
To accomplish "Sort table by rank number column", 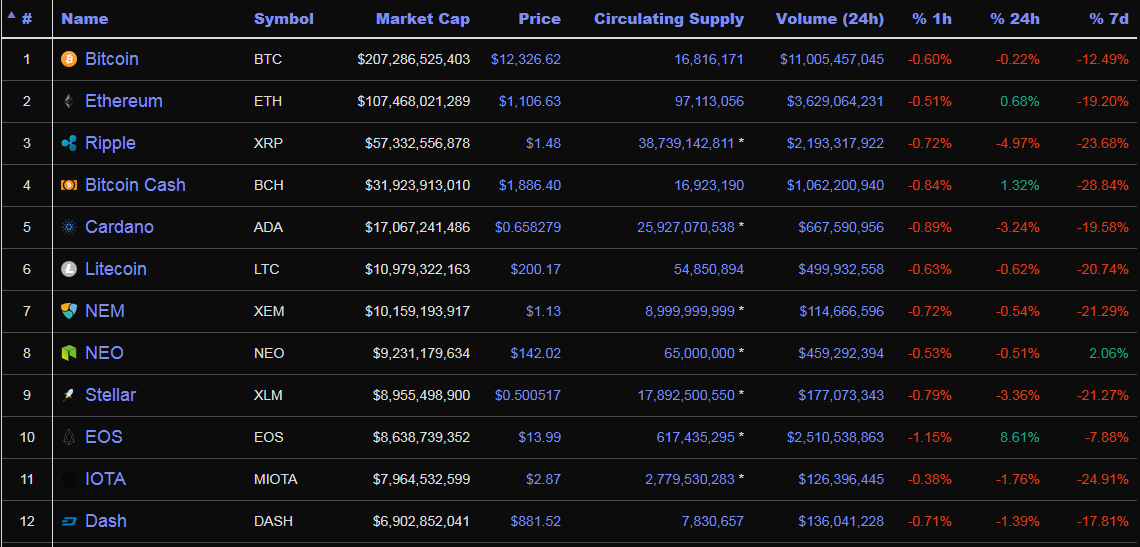I will 27,19.
